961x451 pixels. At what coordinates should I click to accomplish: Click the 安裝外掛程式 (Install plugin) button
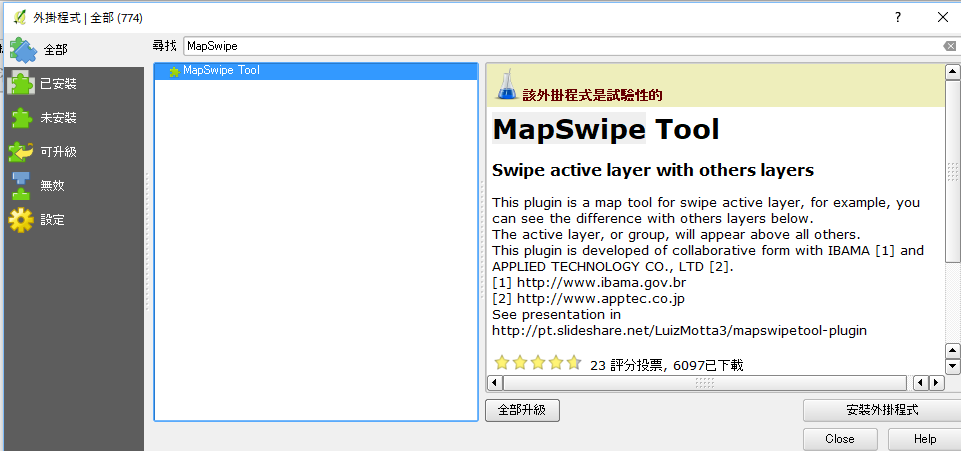pos(882,411)
